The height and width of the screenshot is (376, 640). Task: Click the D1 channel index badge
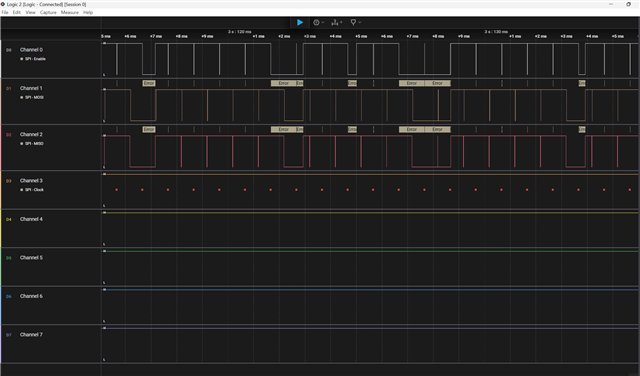pyautogui.click(x=9, y=89)
